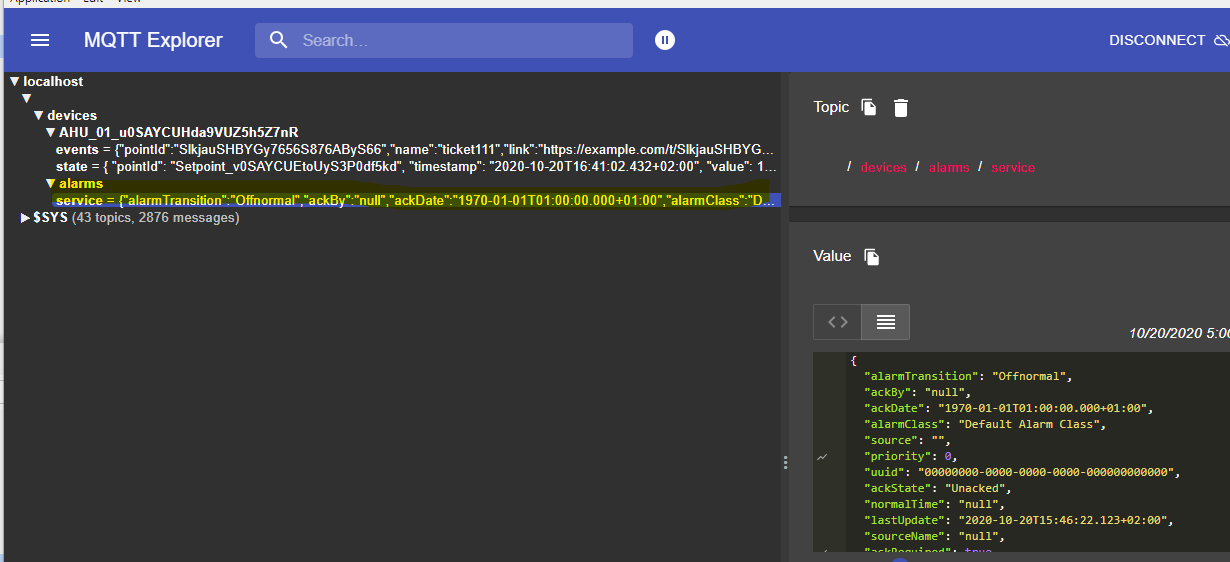Collapse the localhost tree node

[x=15, y=82]
